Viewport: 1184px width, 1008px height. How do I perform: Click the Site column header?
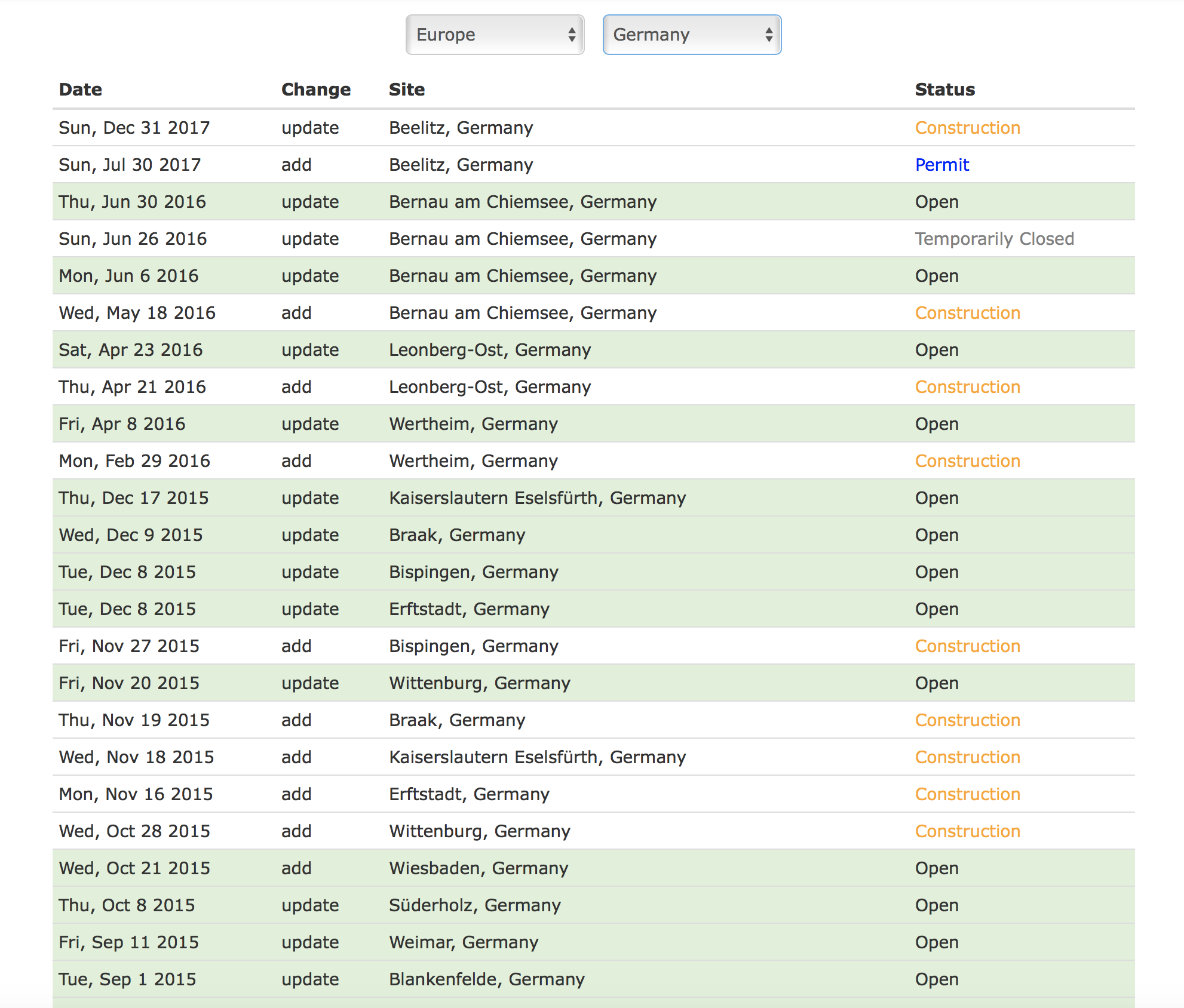(407, 90)
